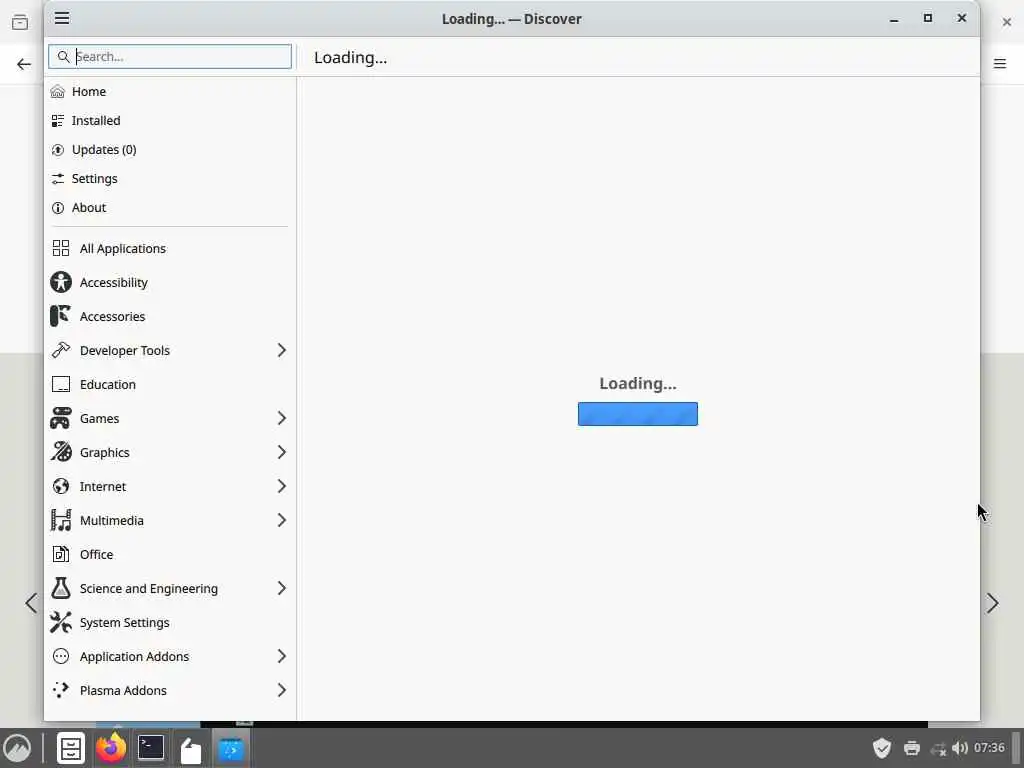
Task: Click the Application Addons icon
Action: pyautogui.click(x=61, y=656)
